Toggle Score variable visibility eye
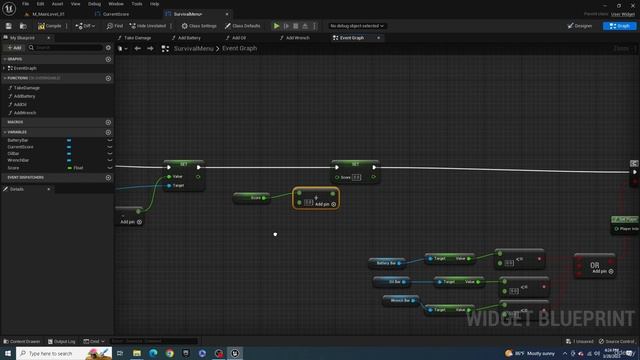The image size is (640, 360). (109, 168)
